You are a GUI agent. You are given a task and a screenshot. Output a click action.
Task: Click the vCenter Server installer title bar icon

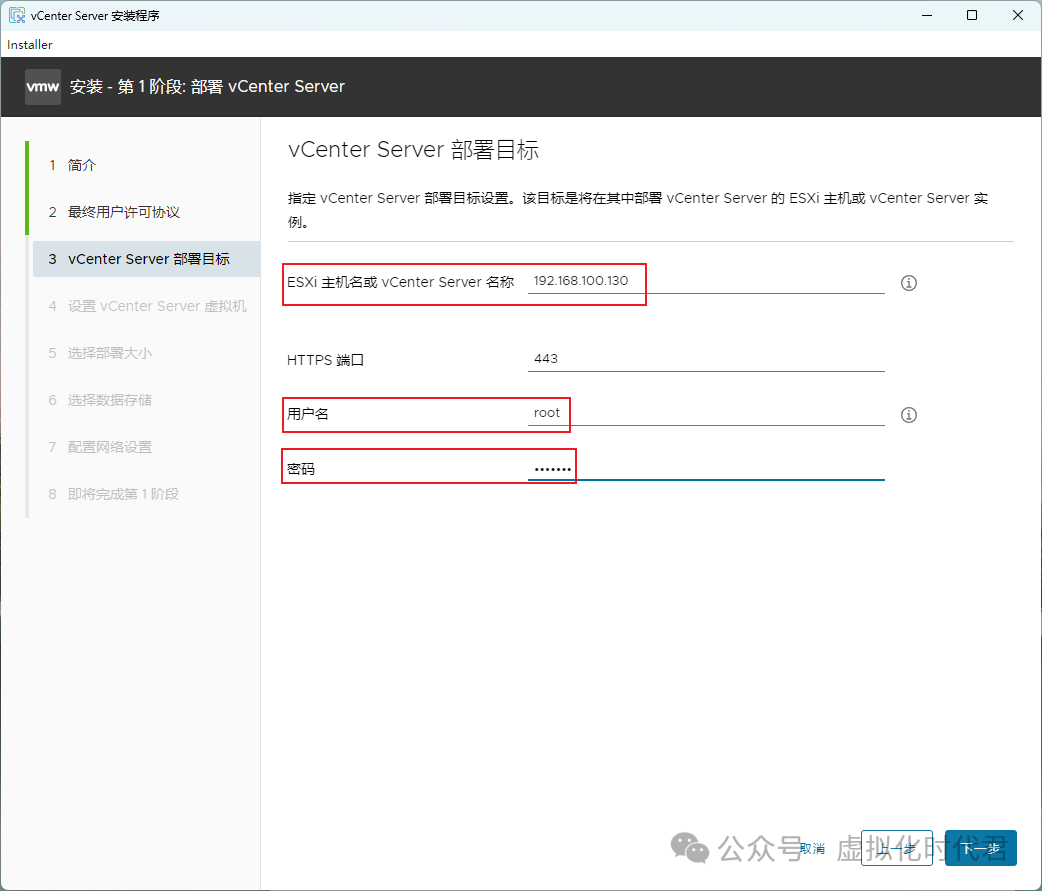[17, 15]
